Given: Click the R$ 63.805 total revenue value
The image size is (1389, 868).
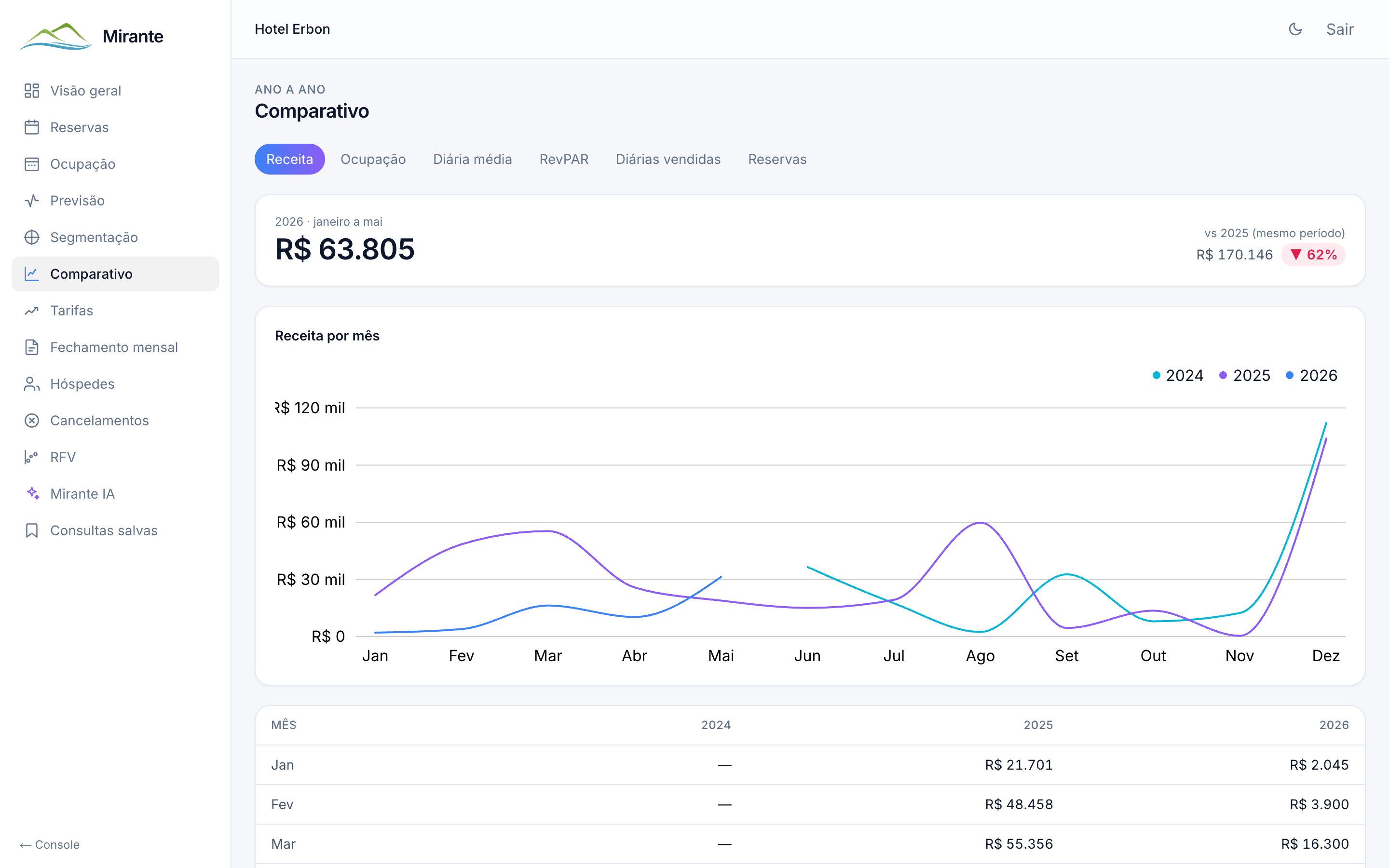Looking at the screenshot, I should [x=344, y=249].
